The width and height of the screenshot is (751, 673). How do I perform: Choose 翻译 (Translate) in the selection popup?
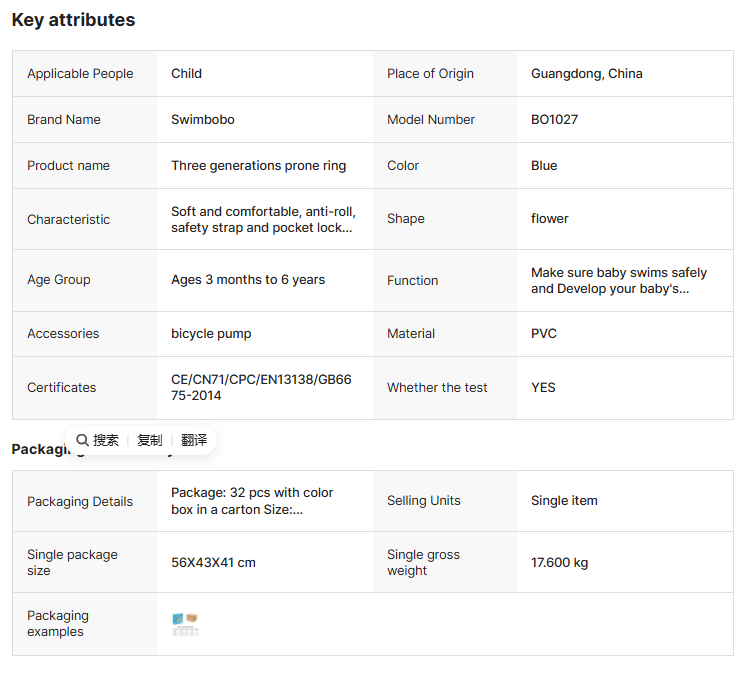coord(194,440)
